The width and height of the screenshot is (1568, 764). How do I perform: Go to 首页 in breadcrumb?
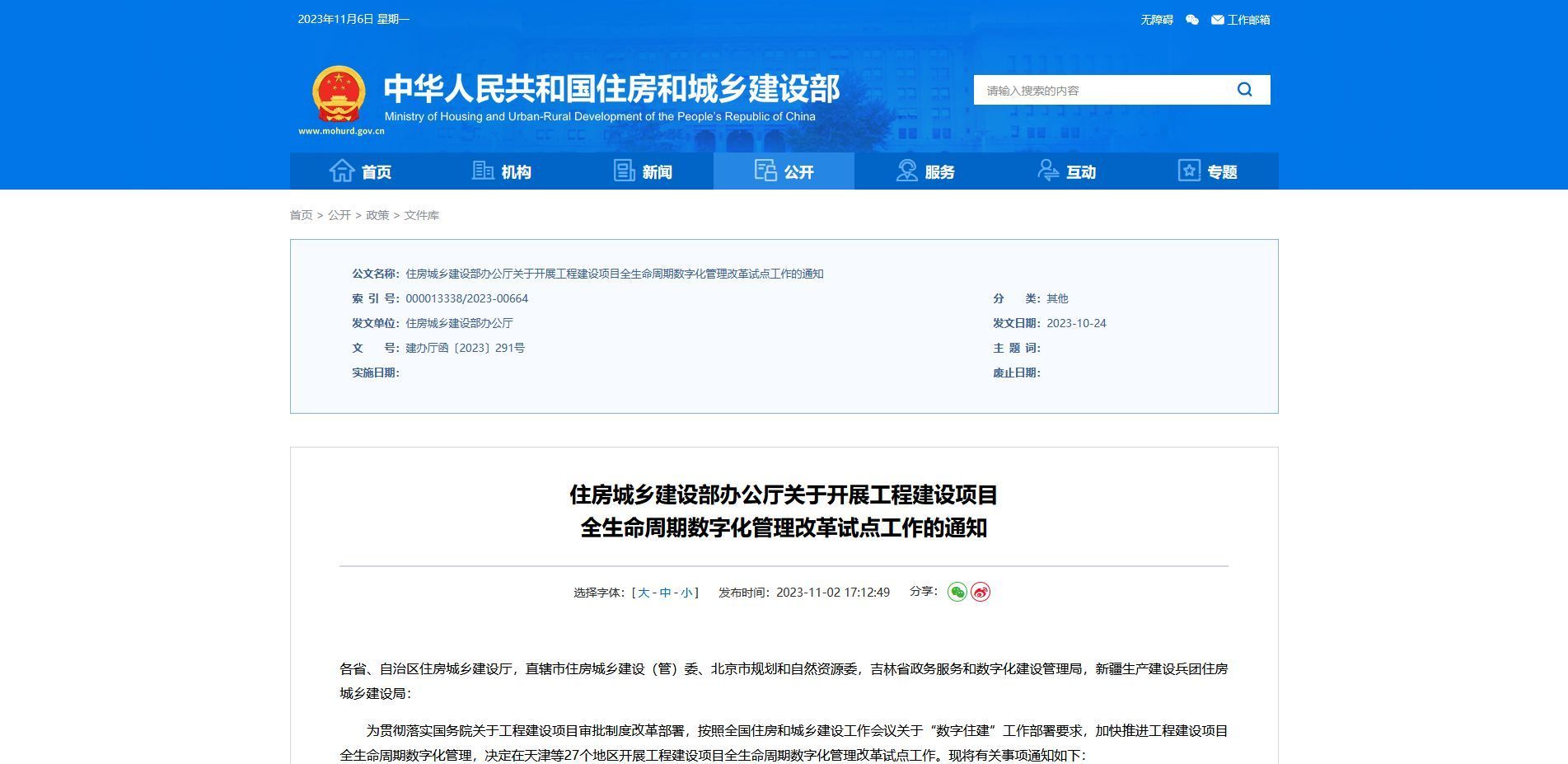tap(301, 215)
